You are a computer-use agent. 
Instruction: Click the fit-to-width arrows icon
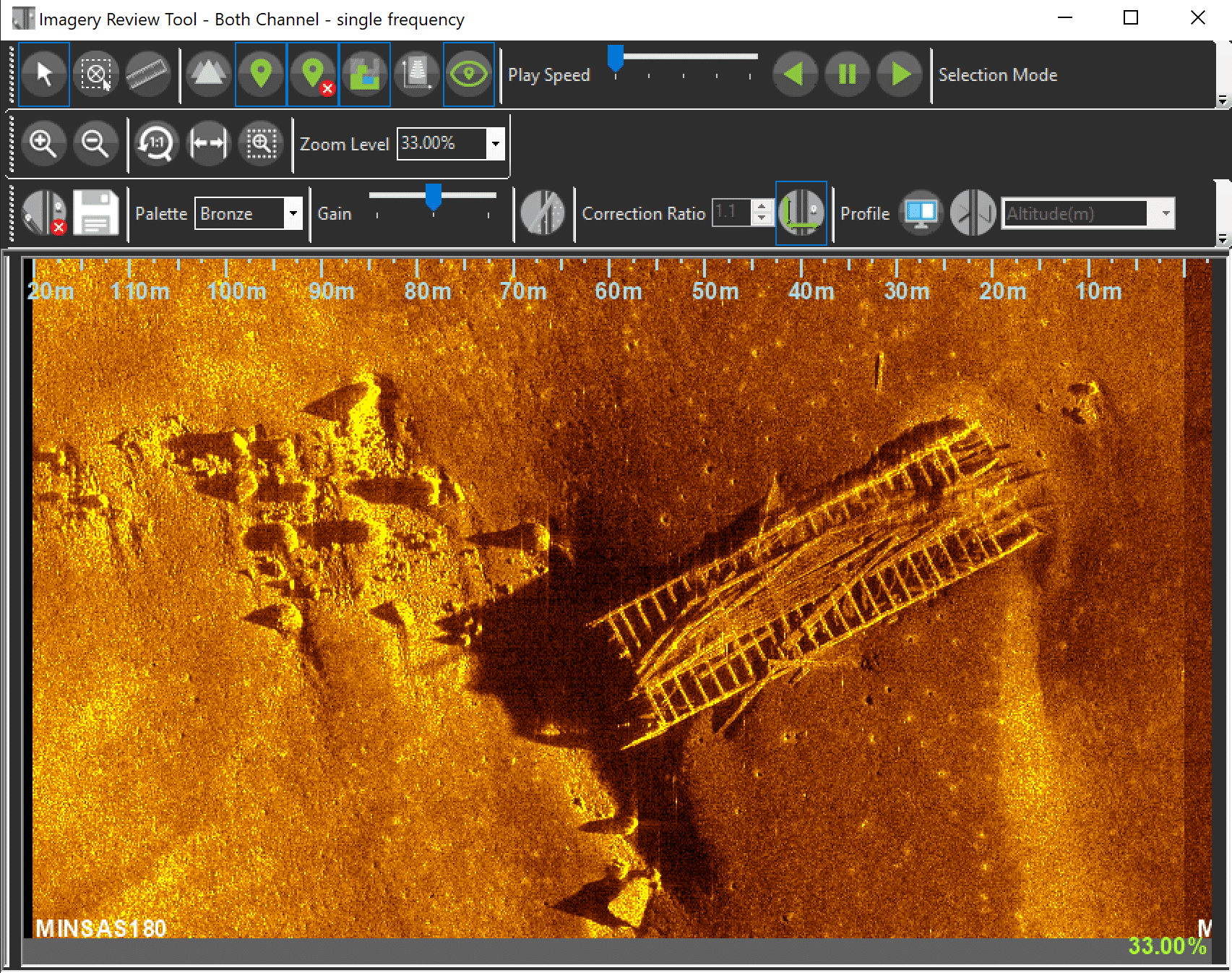208,143
